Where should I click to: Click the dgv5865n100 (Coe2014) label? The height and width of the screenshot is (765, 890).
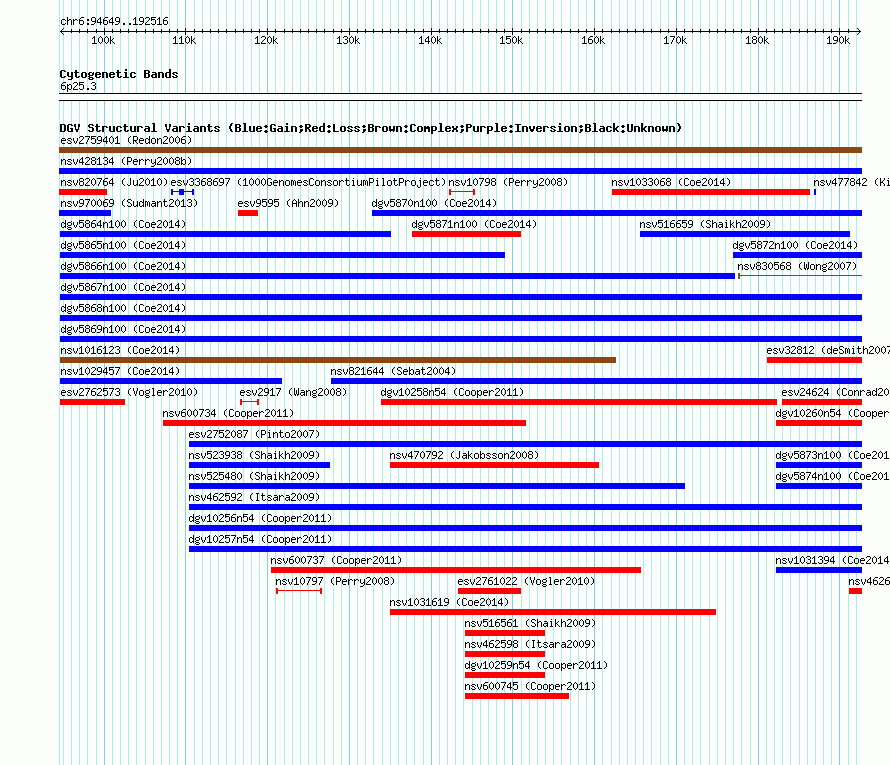coord(123,245)
